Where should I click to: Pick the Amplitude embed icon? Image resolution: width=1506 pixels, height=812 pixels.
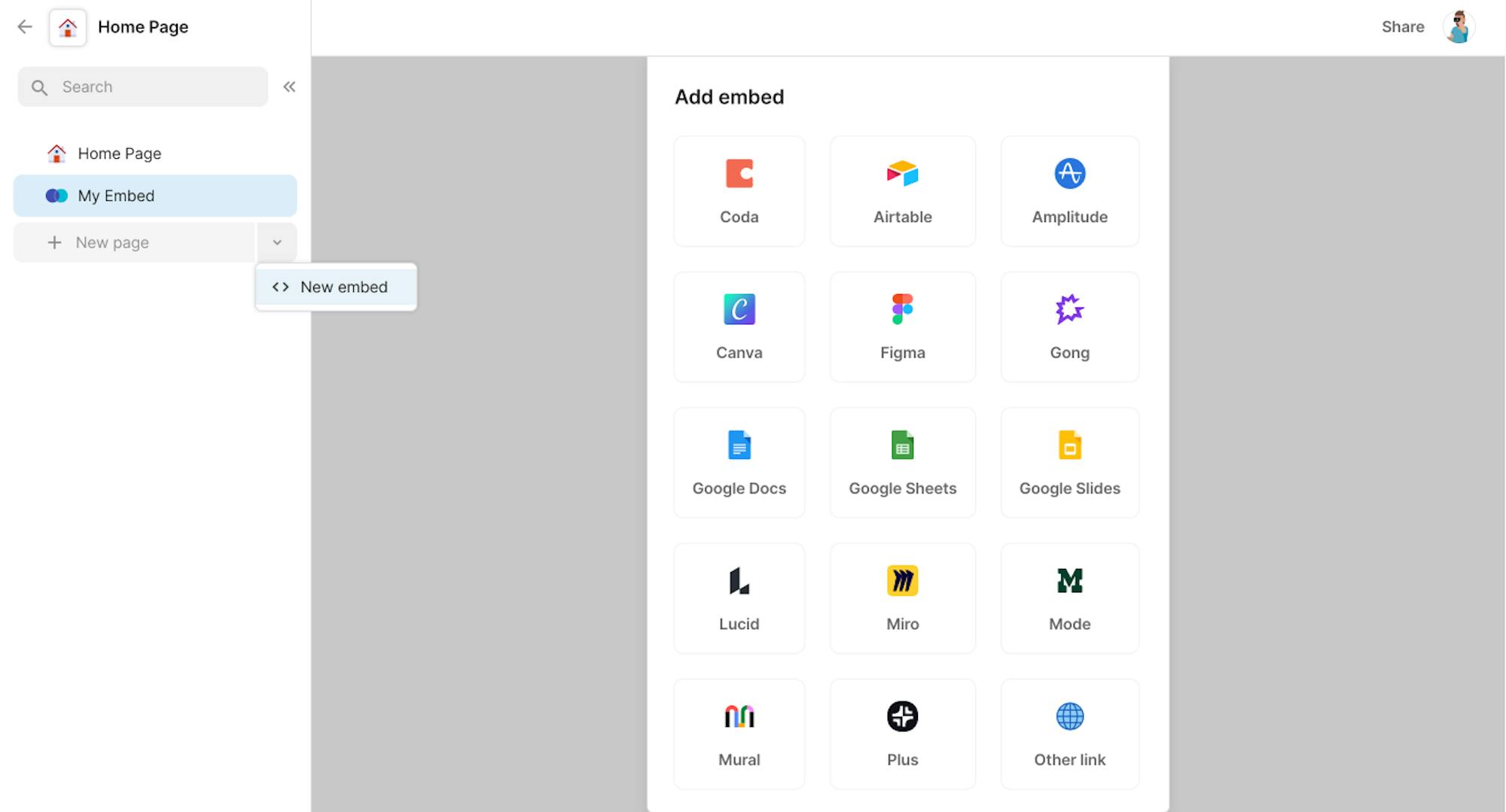pyautogui.click(x=1069, y=174)
